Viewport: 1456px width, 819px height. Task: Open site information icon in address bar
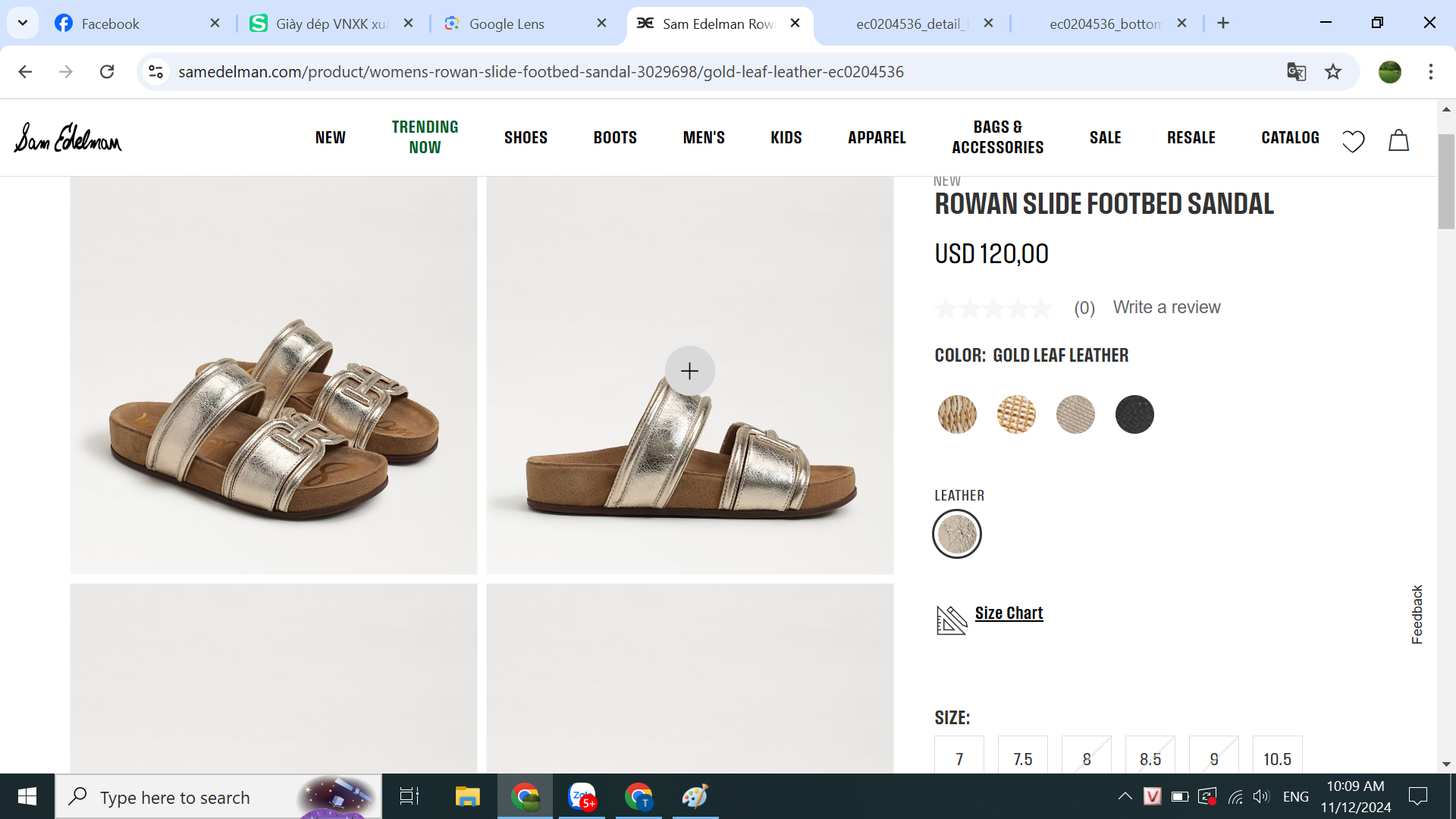tap(156, 72)
